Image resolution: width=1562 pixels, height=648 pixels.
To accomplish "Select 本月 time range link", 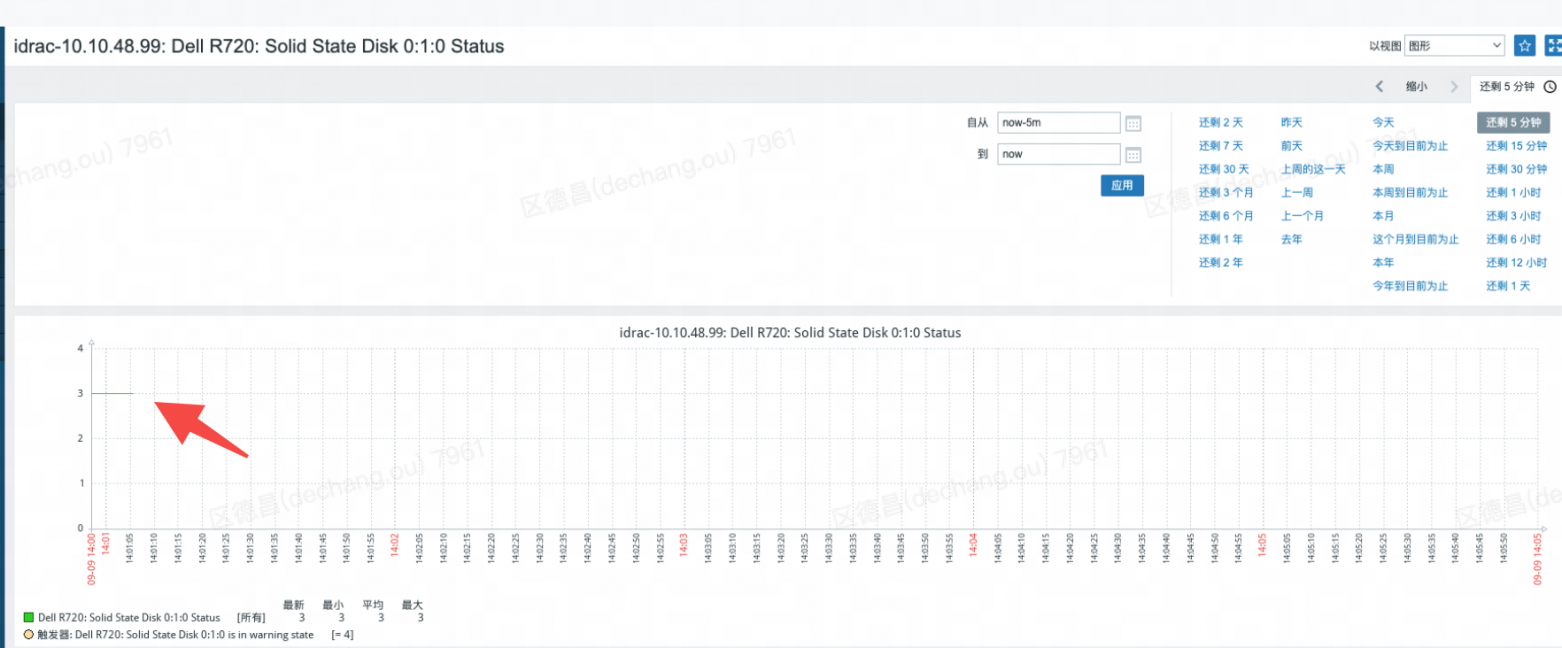I will 1383,216.
